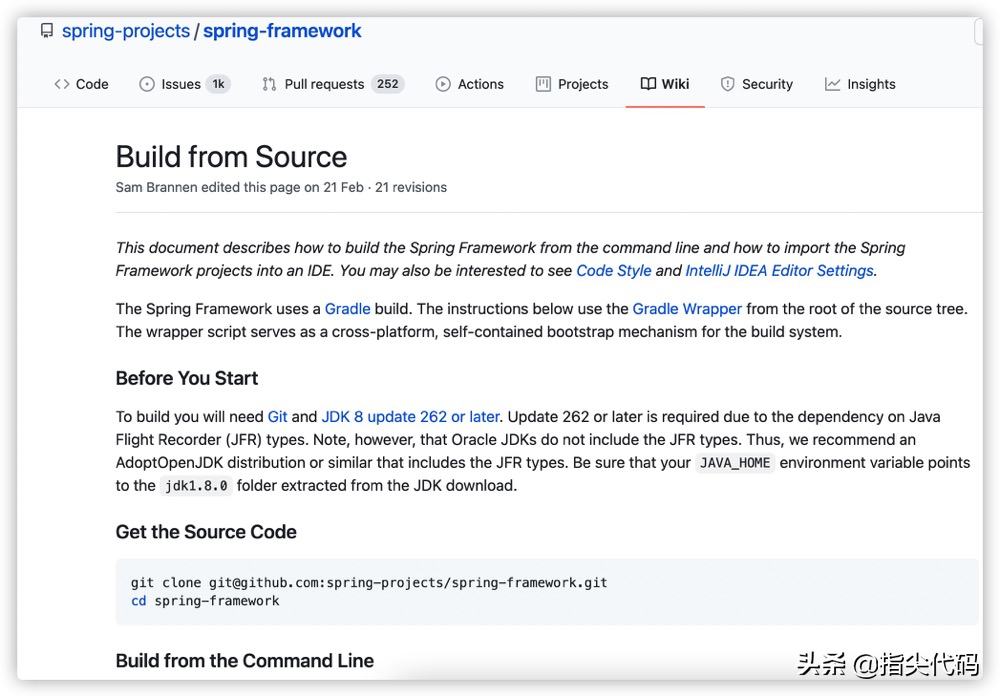Click the Insights graph icon

pos(832,84)
